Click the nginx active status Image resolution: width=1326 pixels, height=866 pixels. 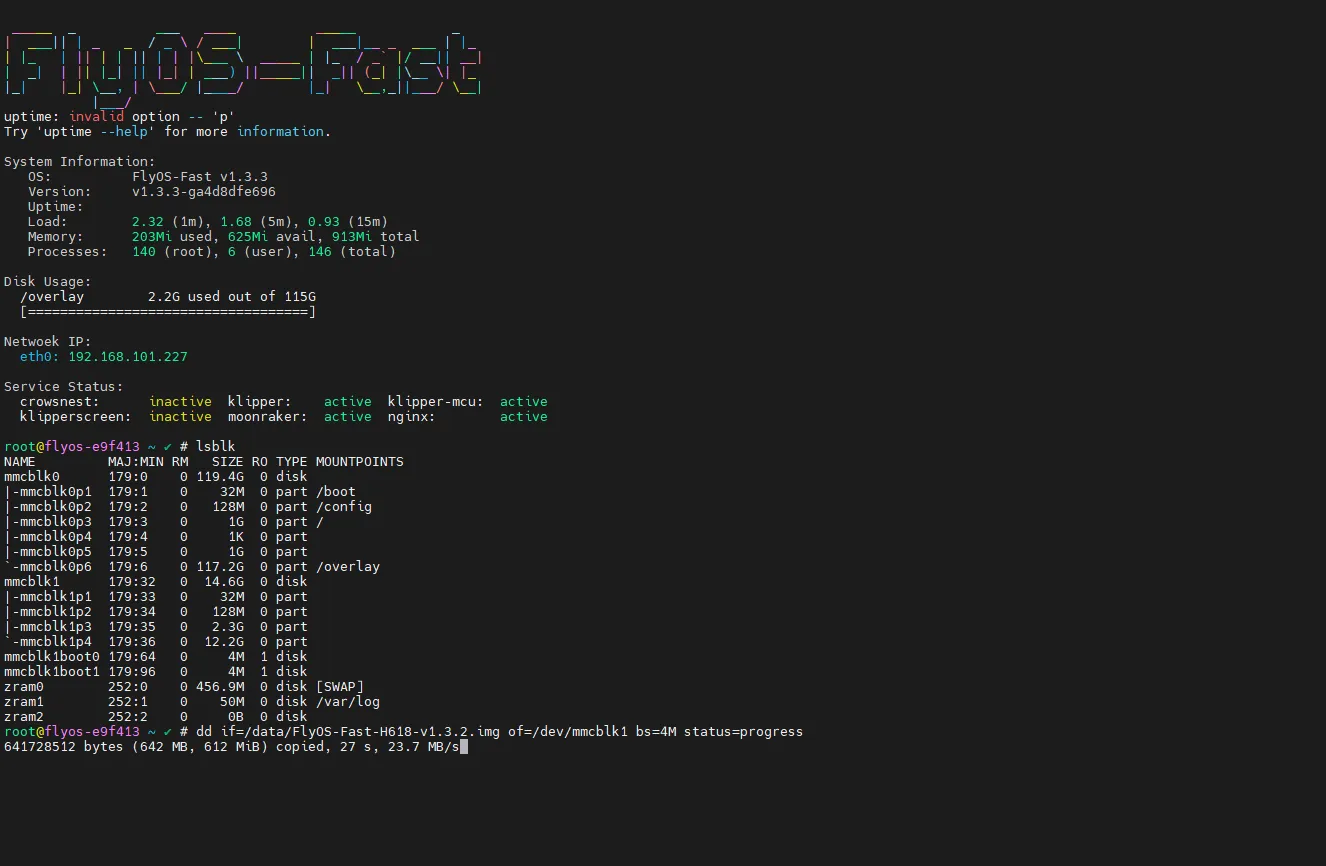pyautogui.click(x=523, y=417)
